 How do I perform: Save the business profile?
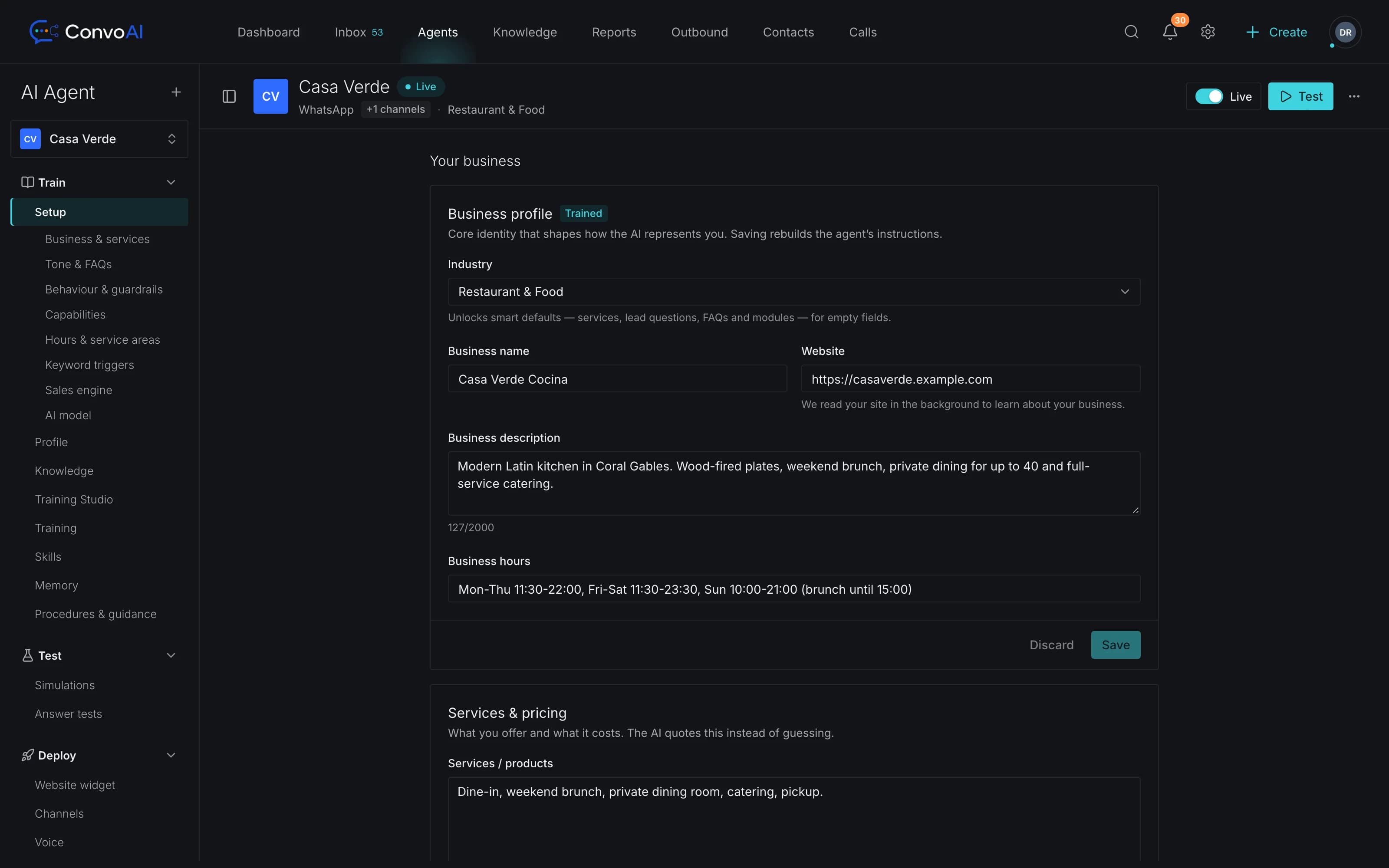tap(1115, 644)
